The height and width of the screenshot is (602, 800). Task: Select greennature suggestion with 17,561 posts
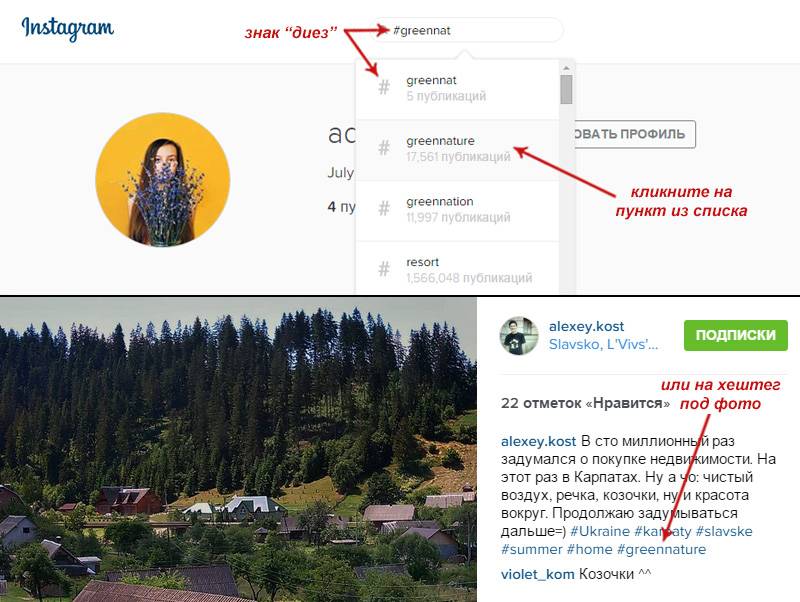pos(457,150)
